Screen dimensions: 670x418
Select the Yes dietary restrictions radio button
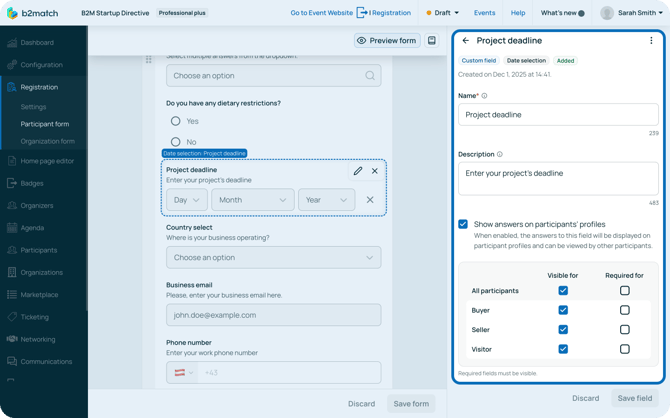[x=176, y=121]
